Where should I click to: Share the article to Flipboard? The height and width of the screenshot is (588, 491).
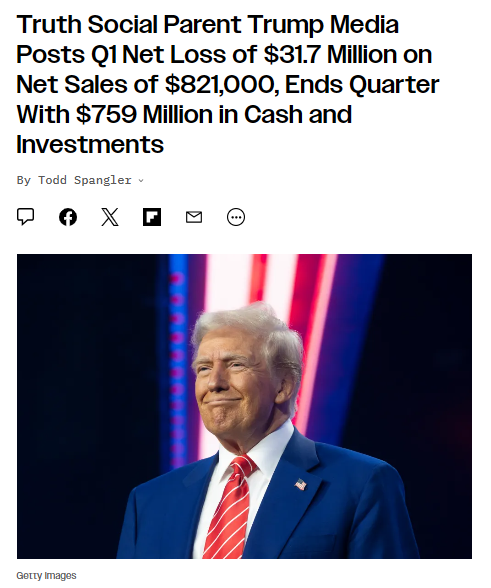coord(152,217)
